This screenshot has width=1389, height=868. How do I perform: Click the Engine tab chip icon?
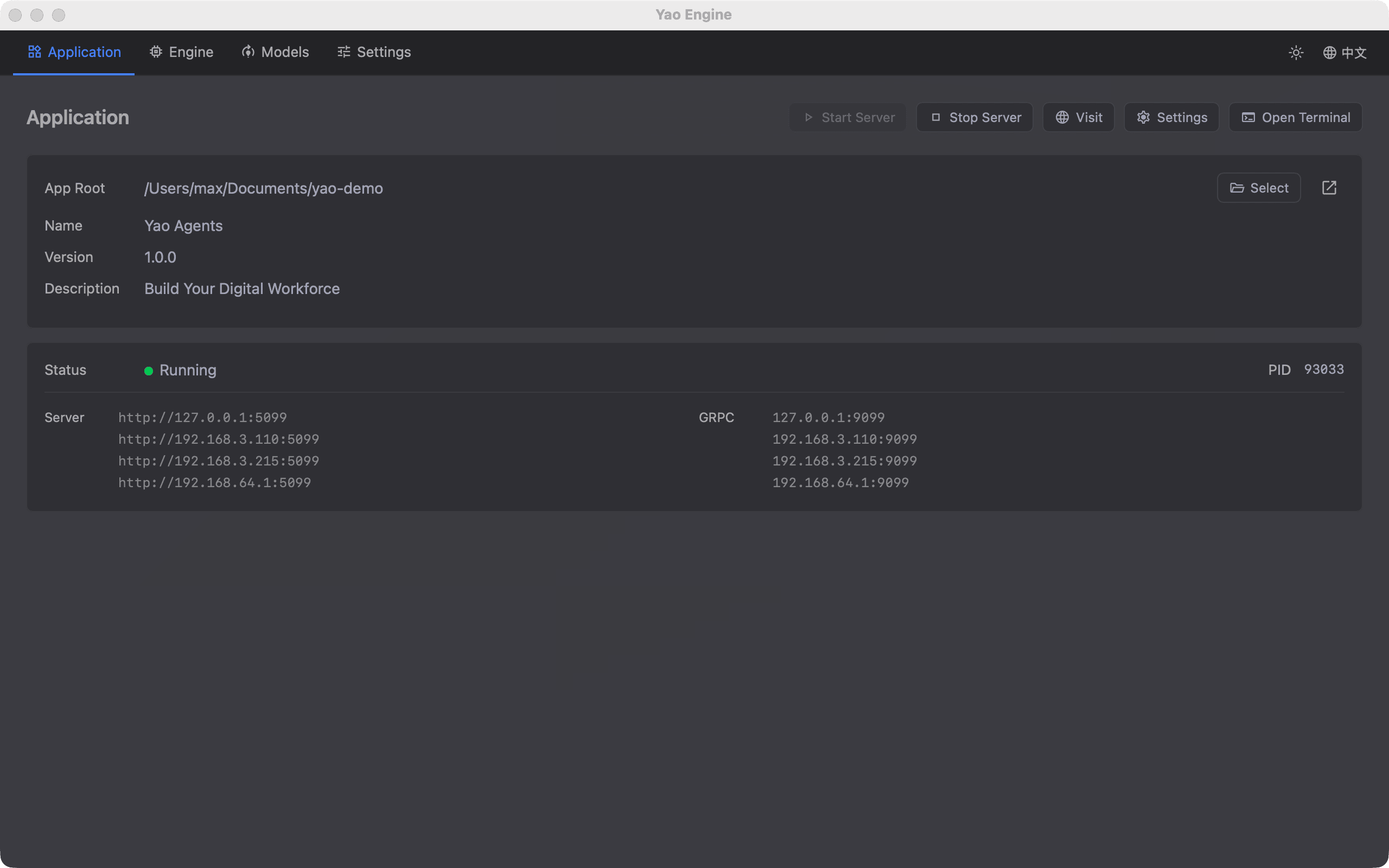coord(156,52)
